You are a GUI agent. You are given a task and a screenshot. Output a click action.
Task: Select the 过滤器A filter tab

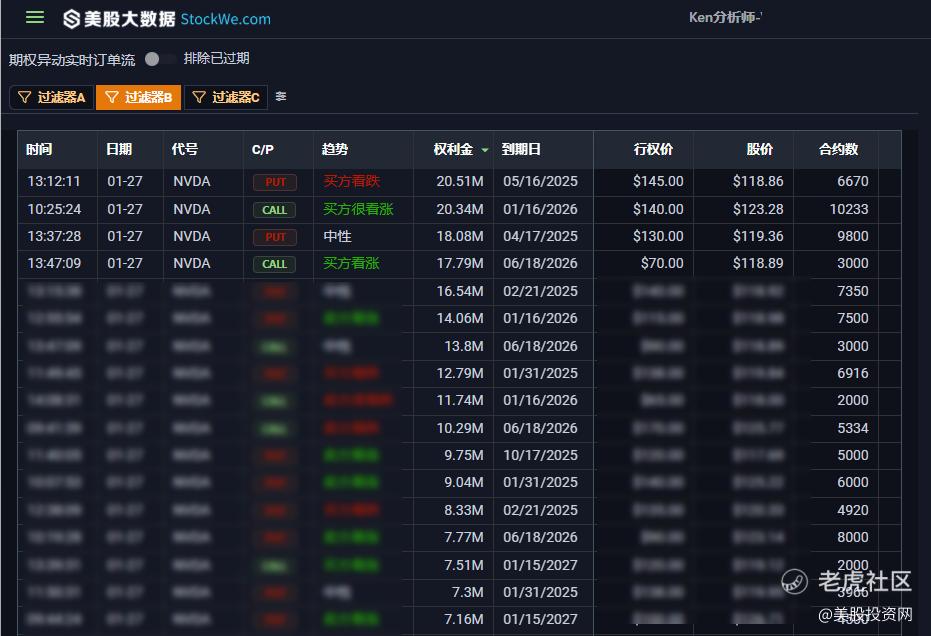(x=51, y=97)
